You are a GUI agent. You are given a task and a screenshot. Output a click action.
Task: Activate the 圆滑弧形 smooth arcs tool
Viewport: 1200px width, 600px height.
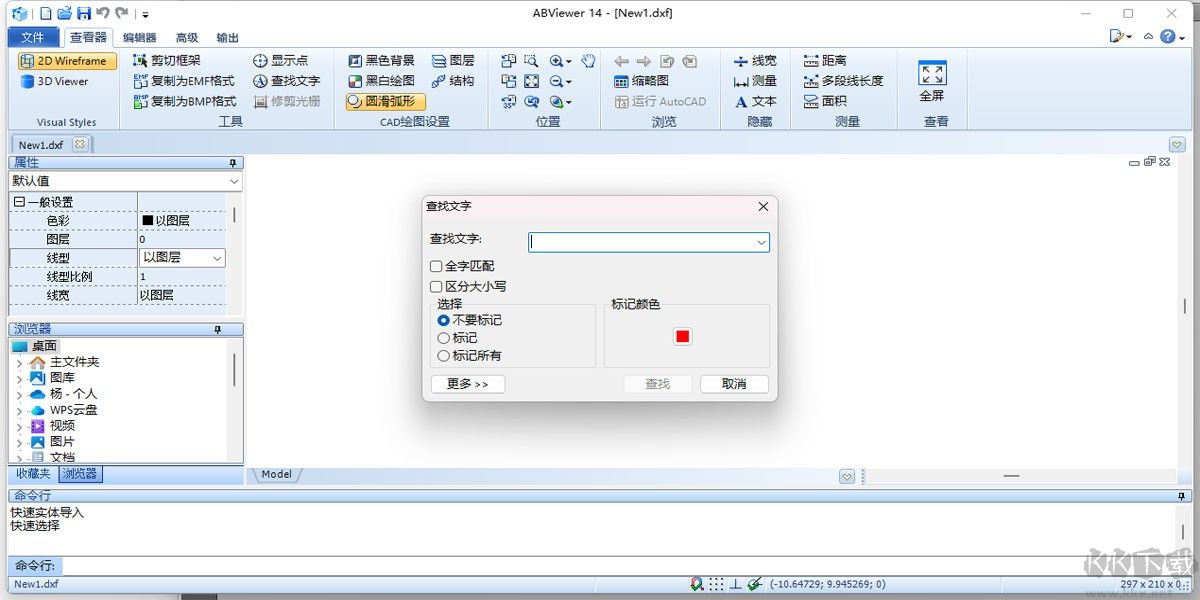(387, 101)
